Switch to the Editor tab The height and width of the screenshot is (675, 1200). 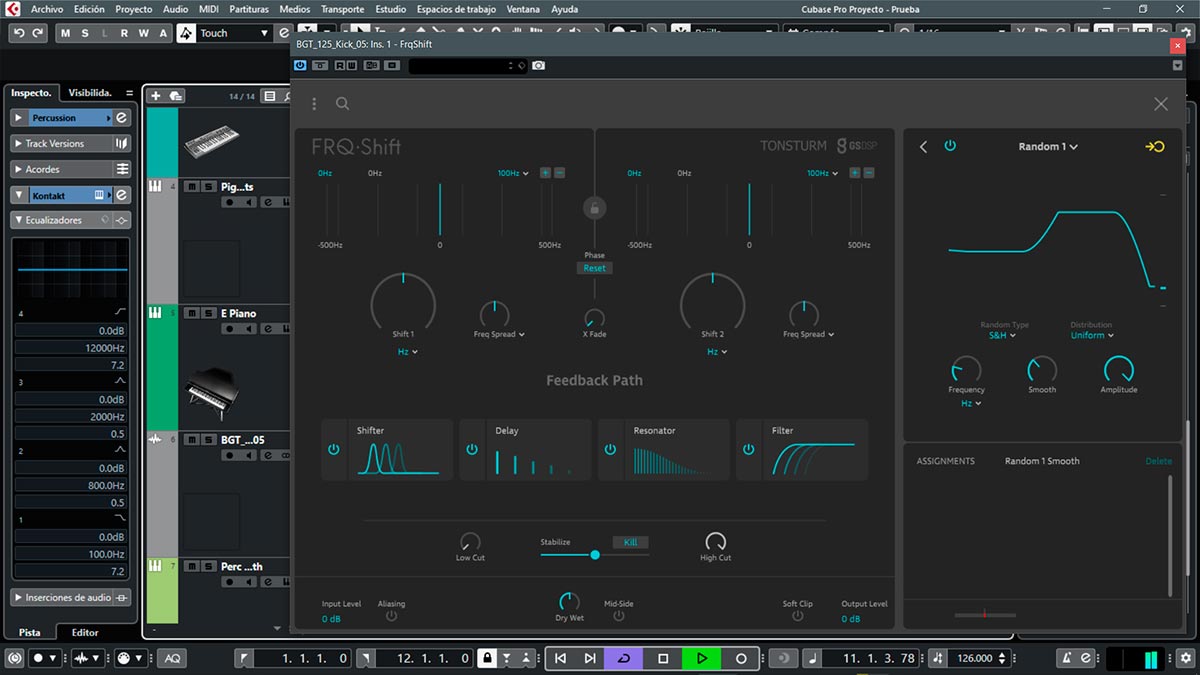(x=85, y=632)
